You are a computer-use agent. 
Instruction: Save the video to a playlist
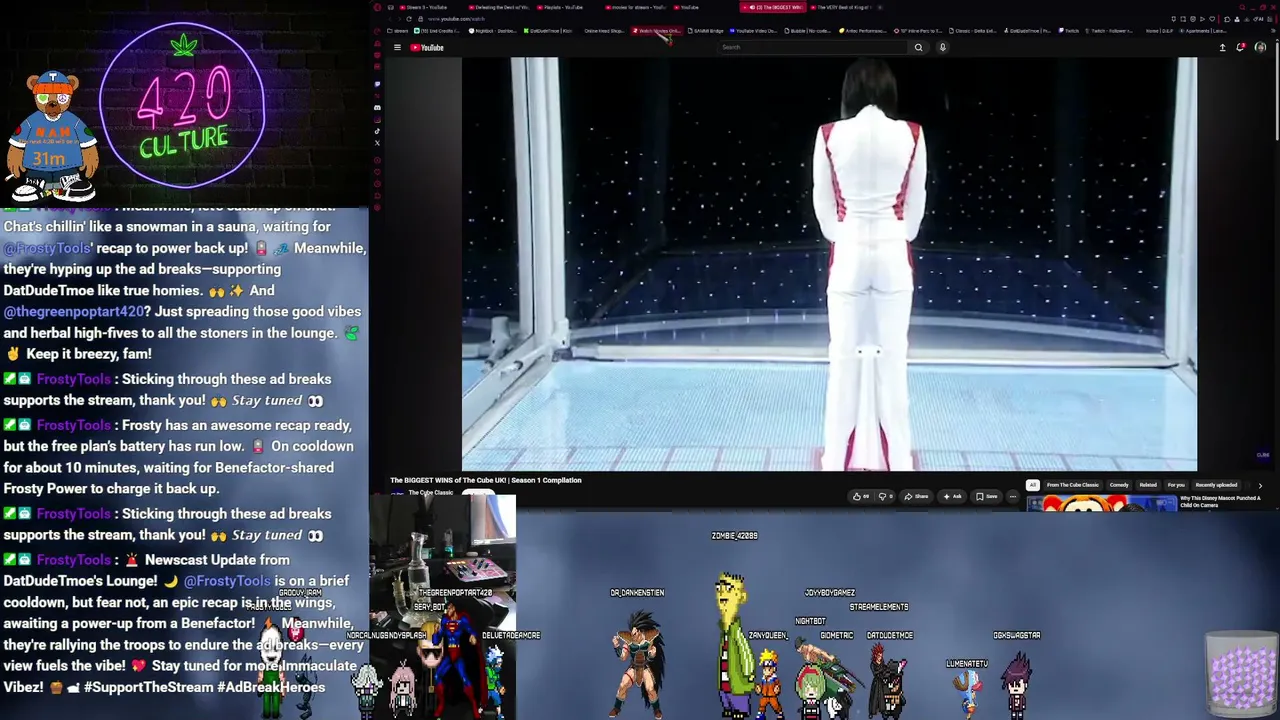coord(986,496)
